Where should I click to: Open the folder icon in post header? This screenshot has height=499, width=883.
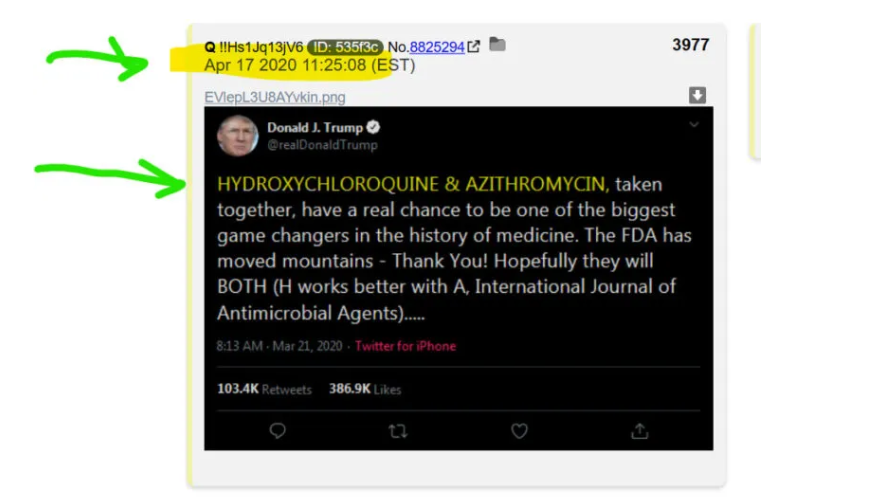tap(497, 44)
